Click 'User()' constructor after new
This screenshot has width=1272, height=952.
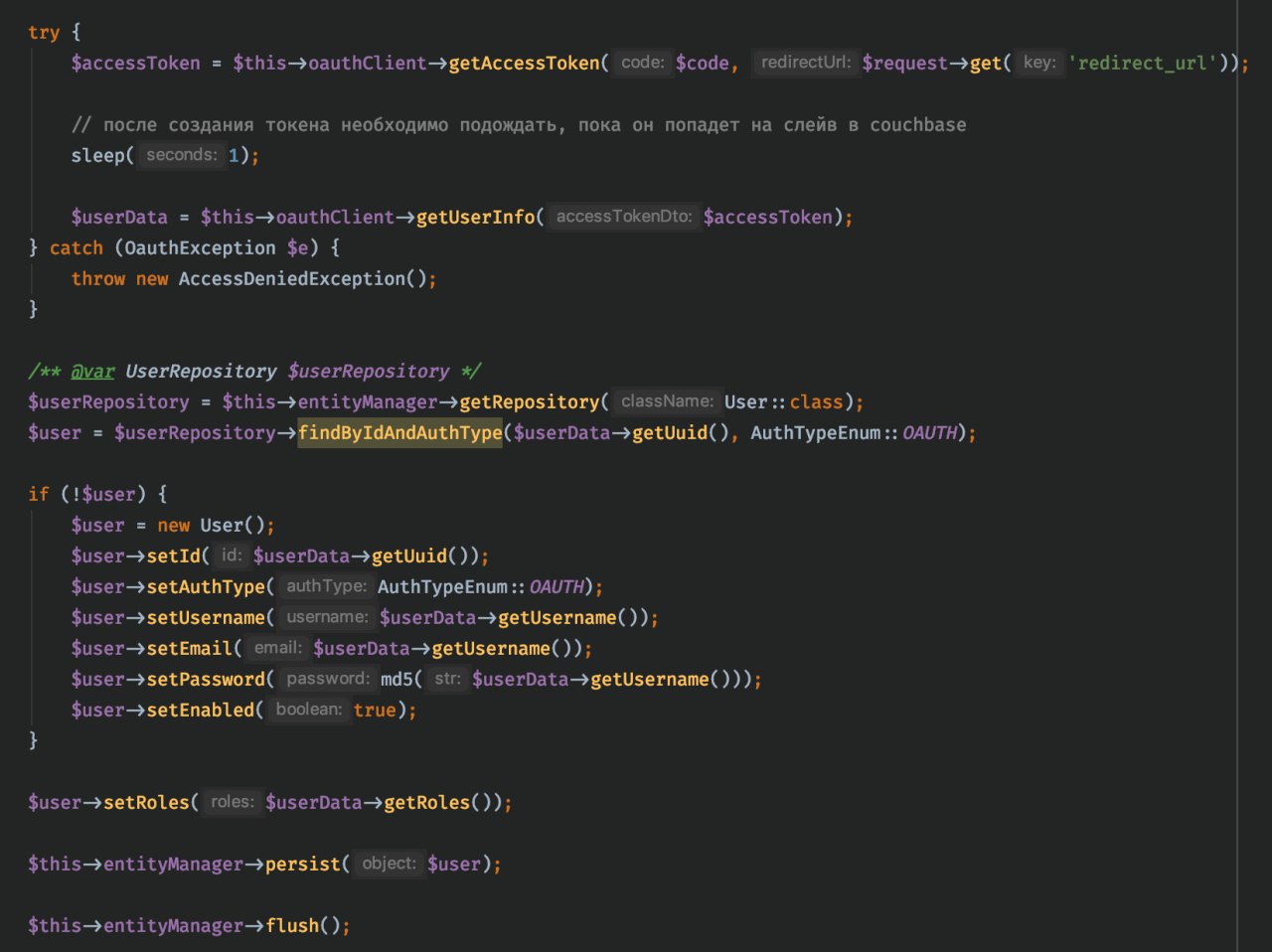coord(232,525)
